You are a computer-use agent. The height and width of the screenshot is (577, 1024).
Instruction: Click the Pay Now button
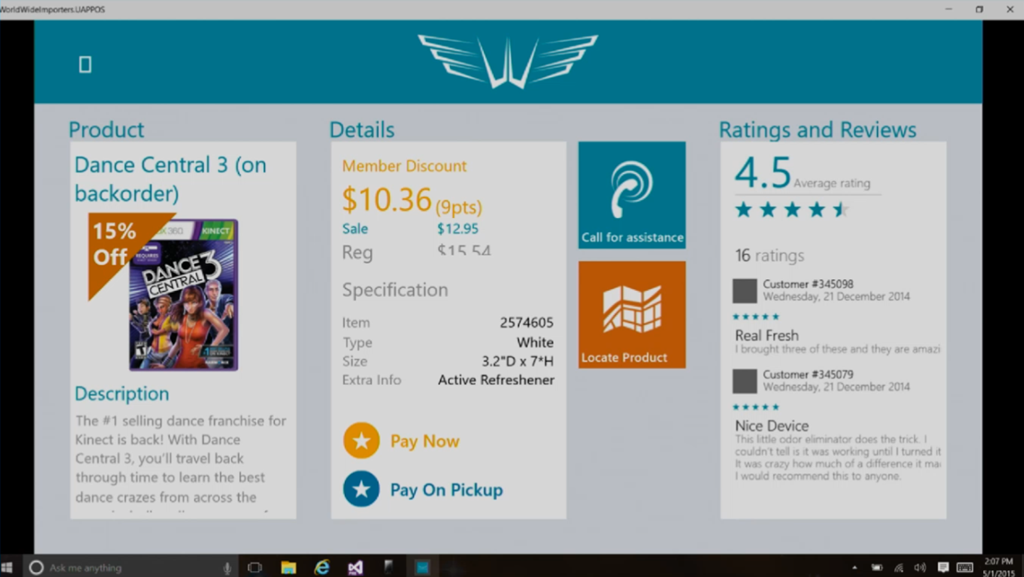[402, 441]
